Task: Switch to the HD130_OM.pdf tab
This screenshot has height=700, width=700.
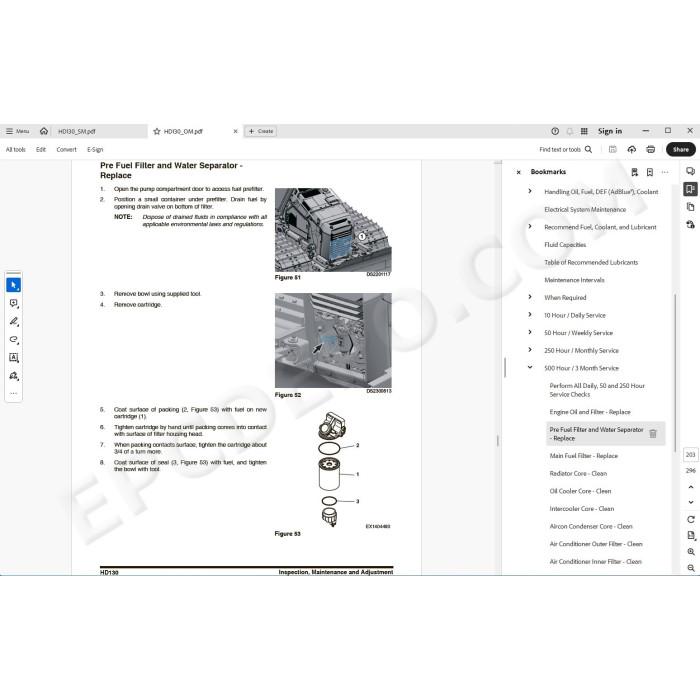Action: [x=183, y=131]
